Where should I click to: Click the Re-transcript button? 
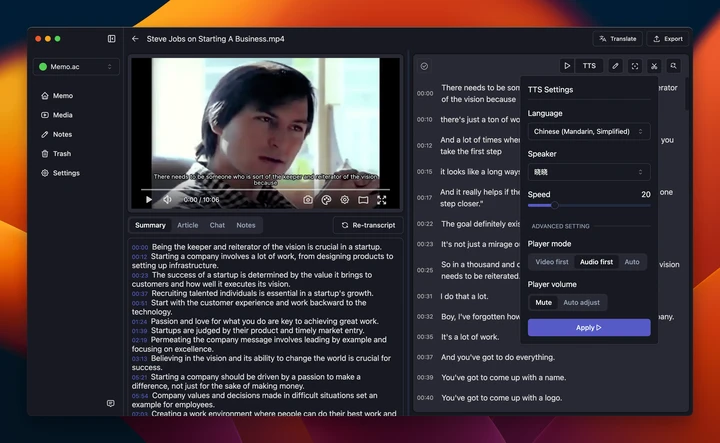click(368, 225)
